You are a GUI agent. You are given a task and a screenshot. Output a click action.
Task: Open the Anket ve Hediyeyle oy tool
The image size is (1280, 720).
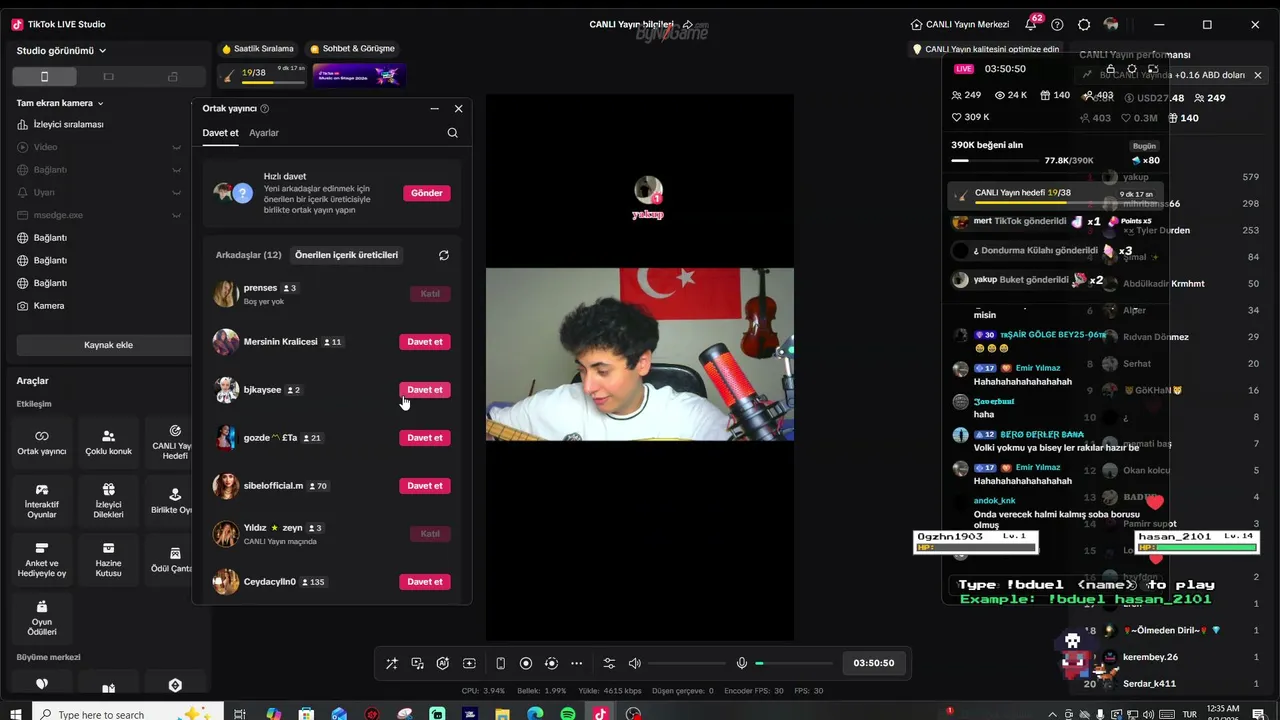[42, 560]
